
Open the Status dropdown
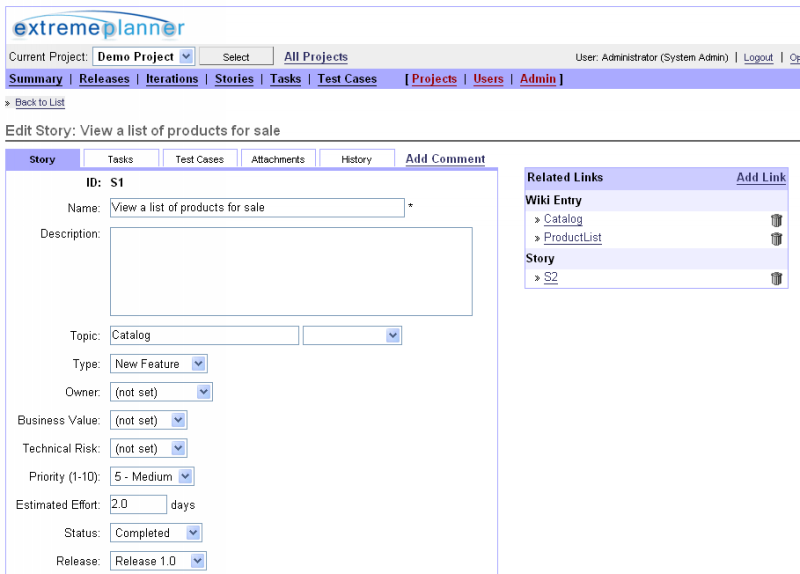(x=156, y=533)
